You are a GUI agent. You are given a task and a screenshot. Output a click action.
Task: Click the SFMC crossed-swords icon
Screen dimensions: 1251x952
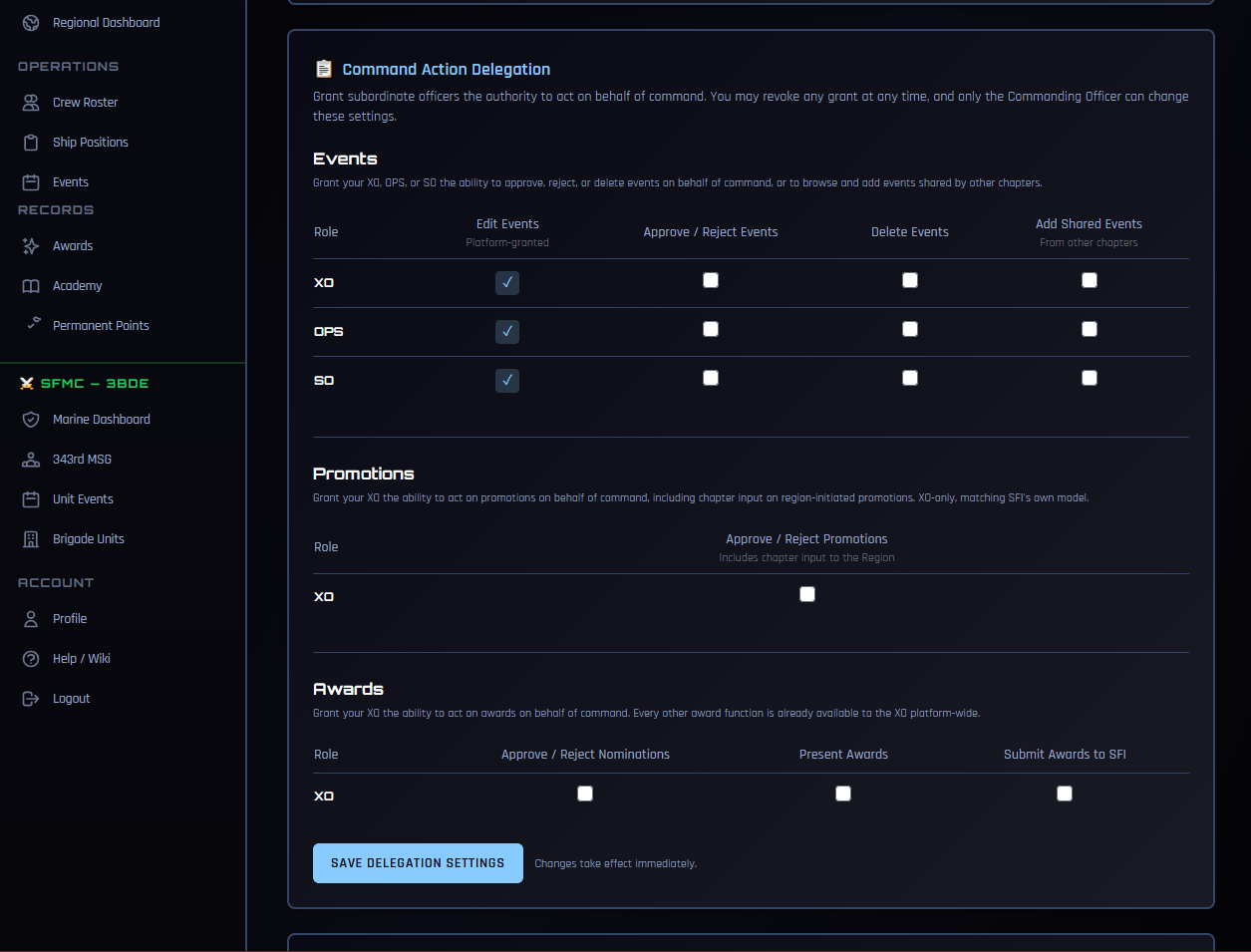coord(27,384)
